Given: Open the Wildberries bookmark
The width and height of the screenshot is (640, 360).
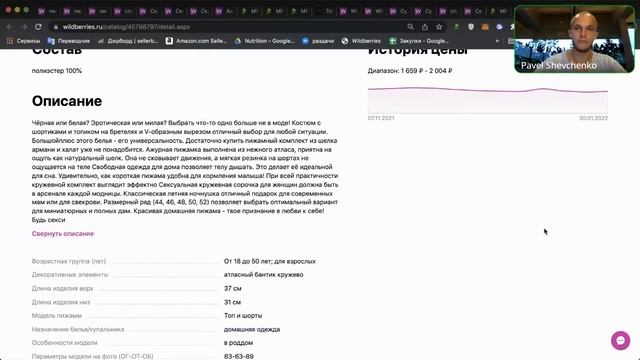Looking at the screenshot, I should [361, 41].
